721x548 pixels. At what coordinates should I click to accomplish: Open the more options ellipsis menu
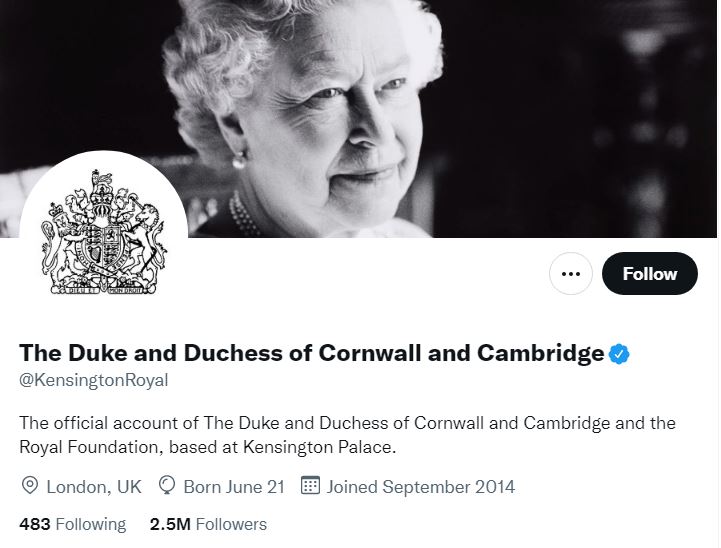(x=571, y=274)
